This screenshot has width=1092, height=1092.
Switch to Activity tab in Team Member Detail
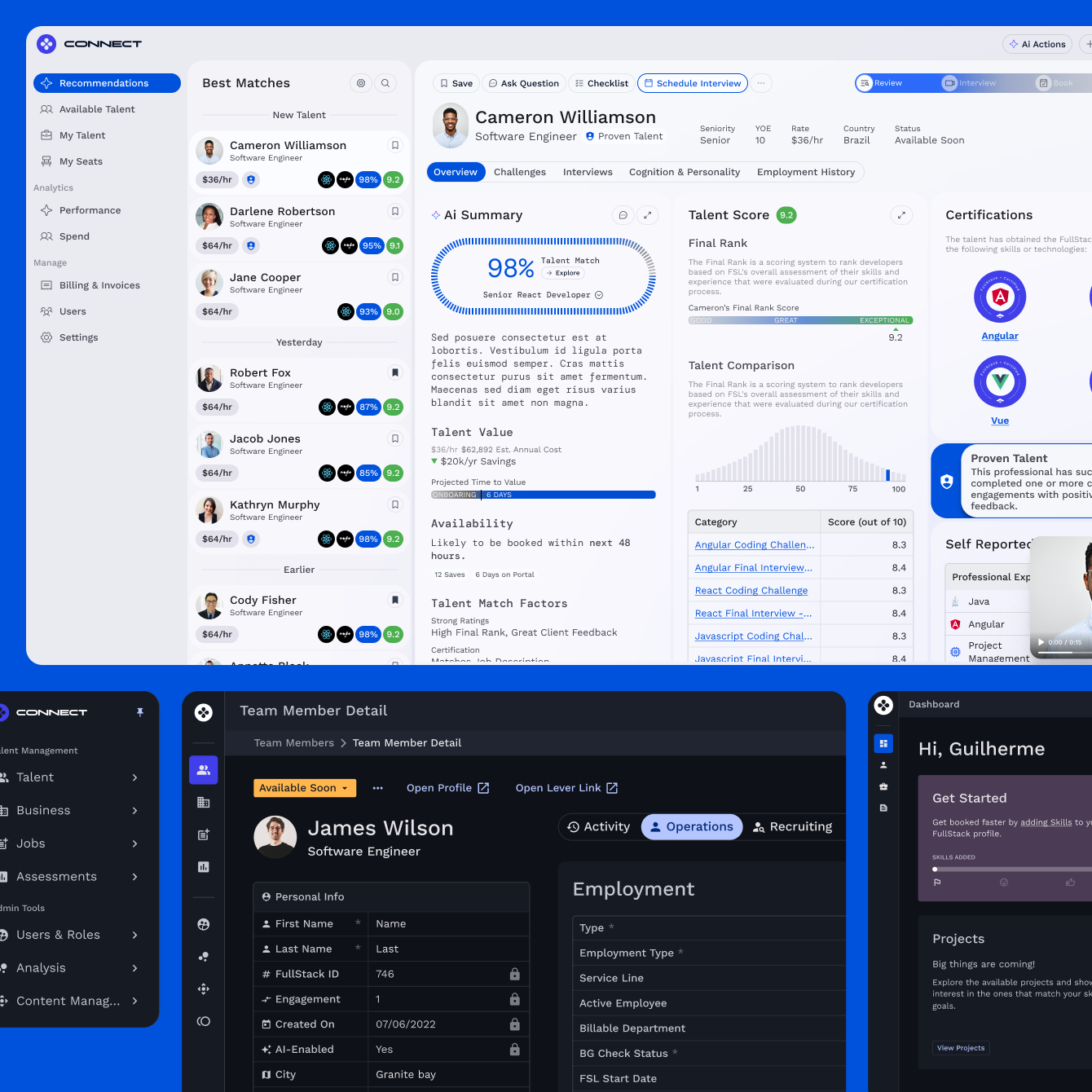click(599, 826)
